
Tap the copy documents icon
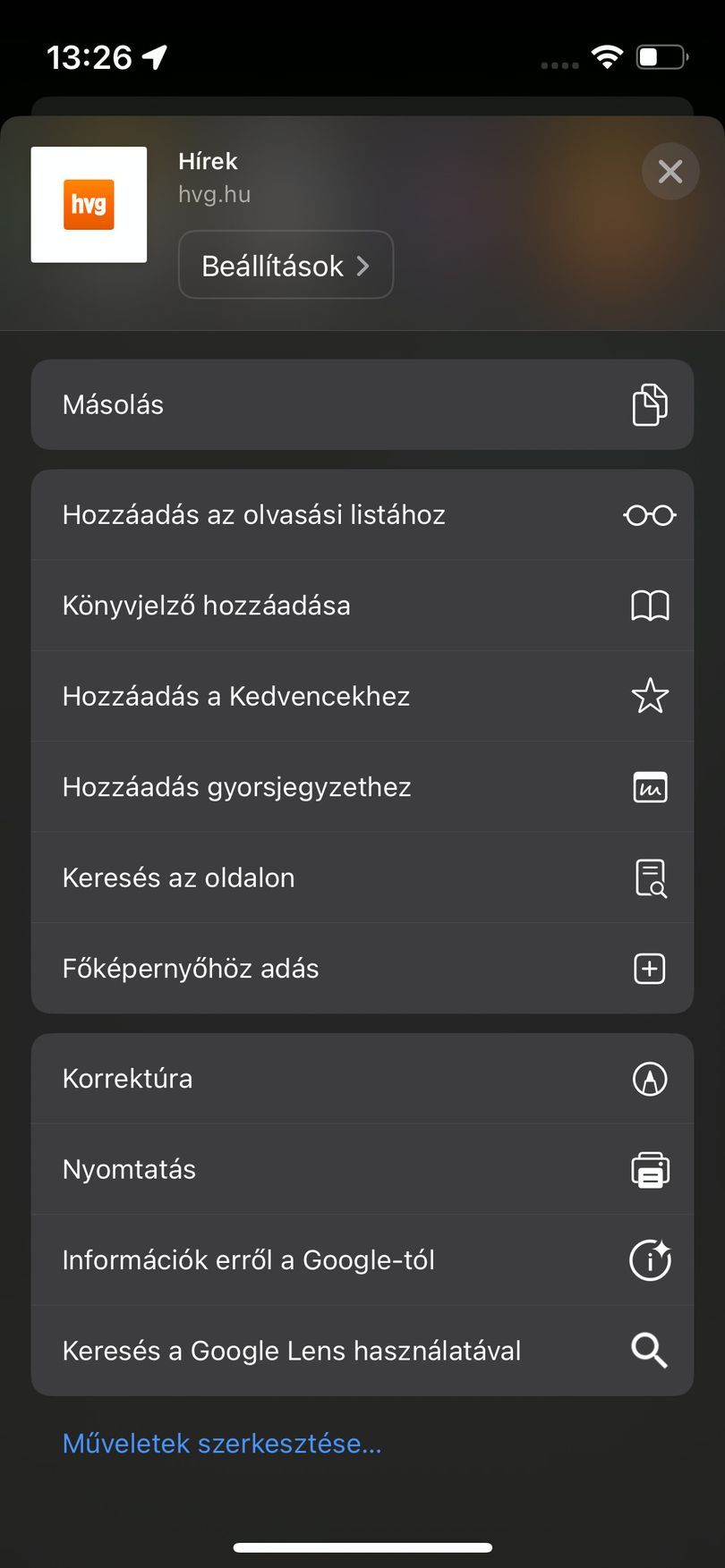pyautogui.click(x=650, y=404)
